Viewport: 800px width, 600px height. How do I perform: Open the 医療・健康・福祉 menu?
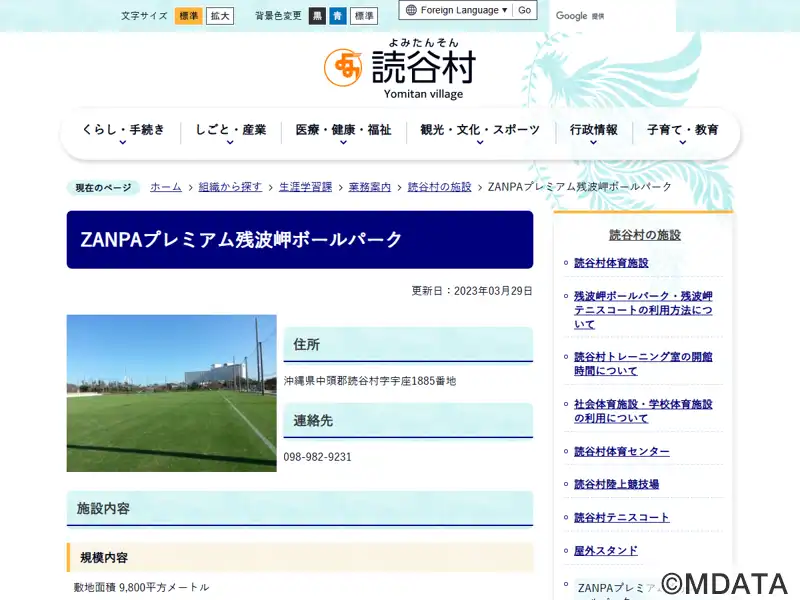[x=343, y=132]
